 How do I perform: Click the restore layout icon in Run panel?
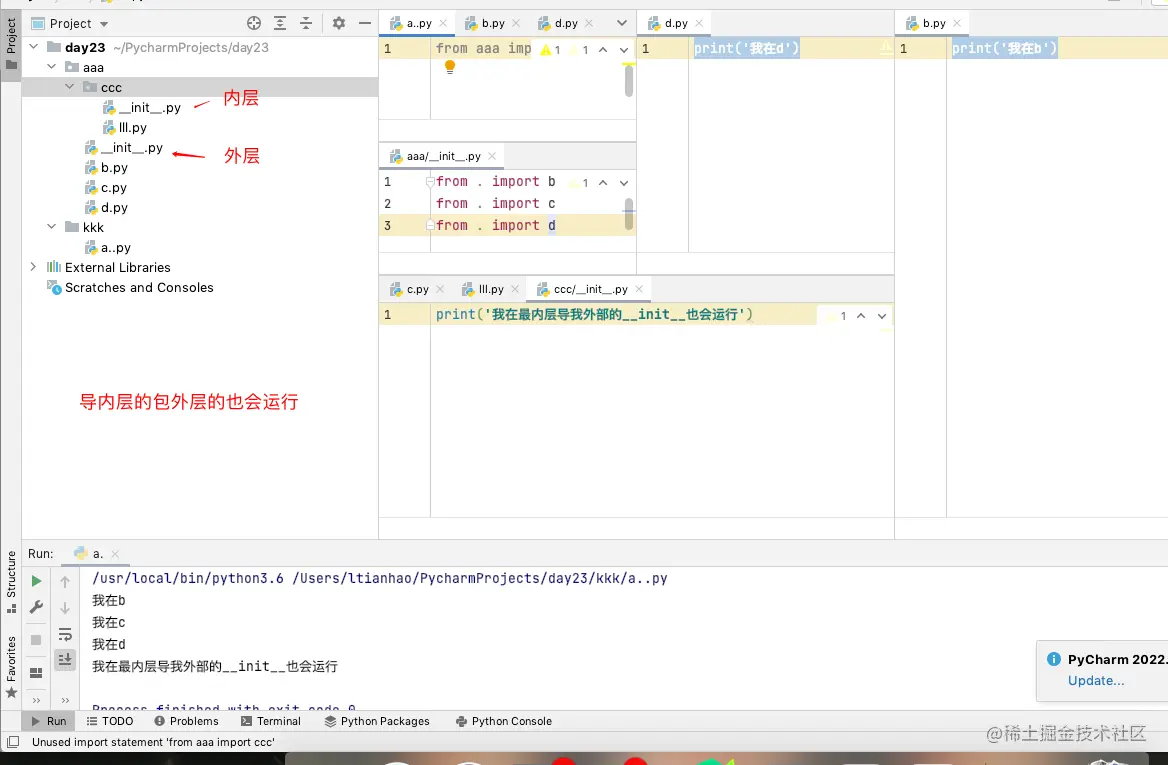tap(36, 673)
